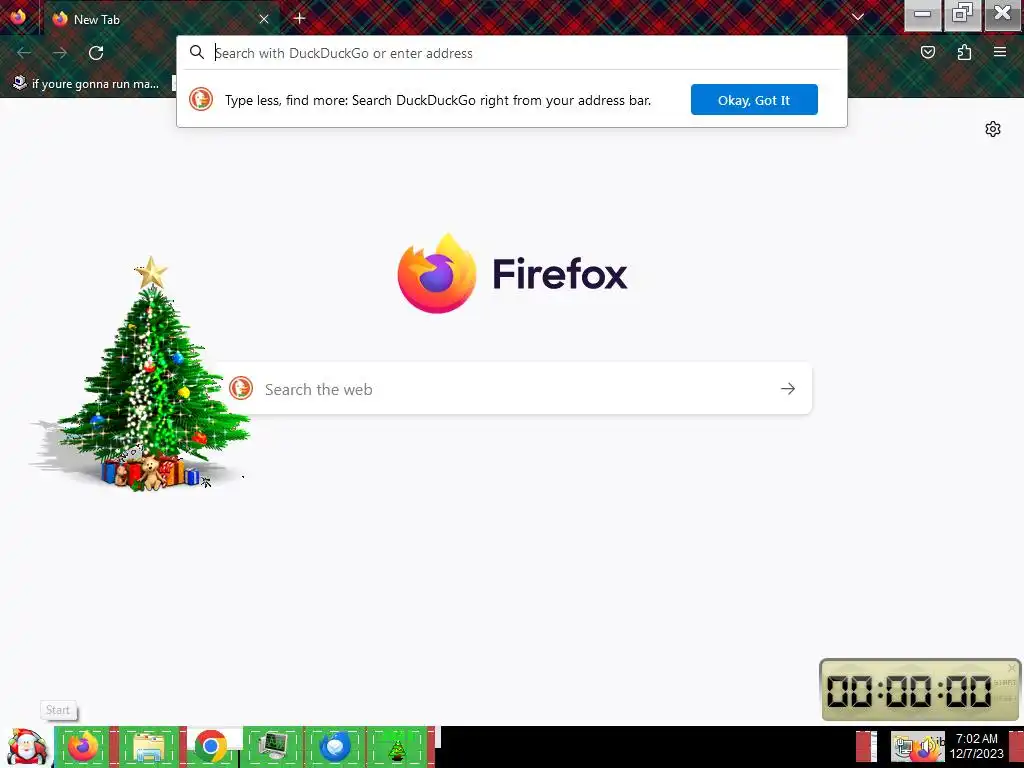Click the taskbar clock showing 7:02 AM
Image resolution: width=1024 pixels, height=768 pixels.
(976, 746)
